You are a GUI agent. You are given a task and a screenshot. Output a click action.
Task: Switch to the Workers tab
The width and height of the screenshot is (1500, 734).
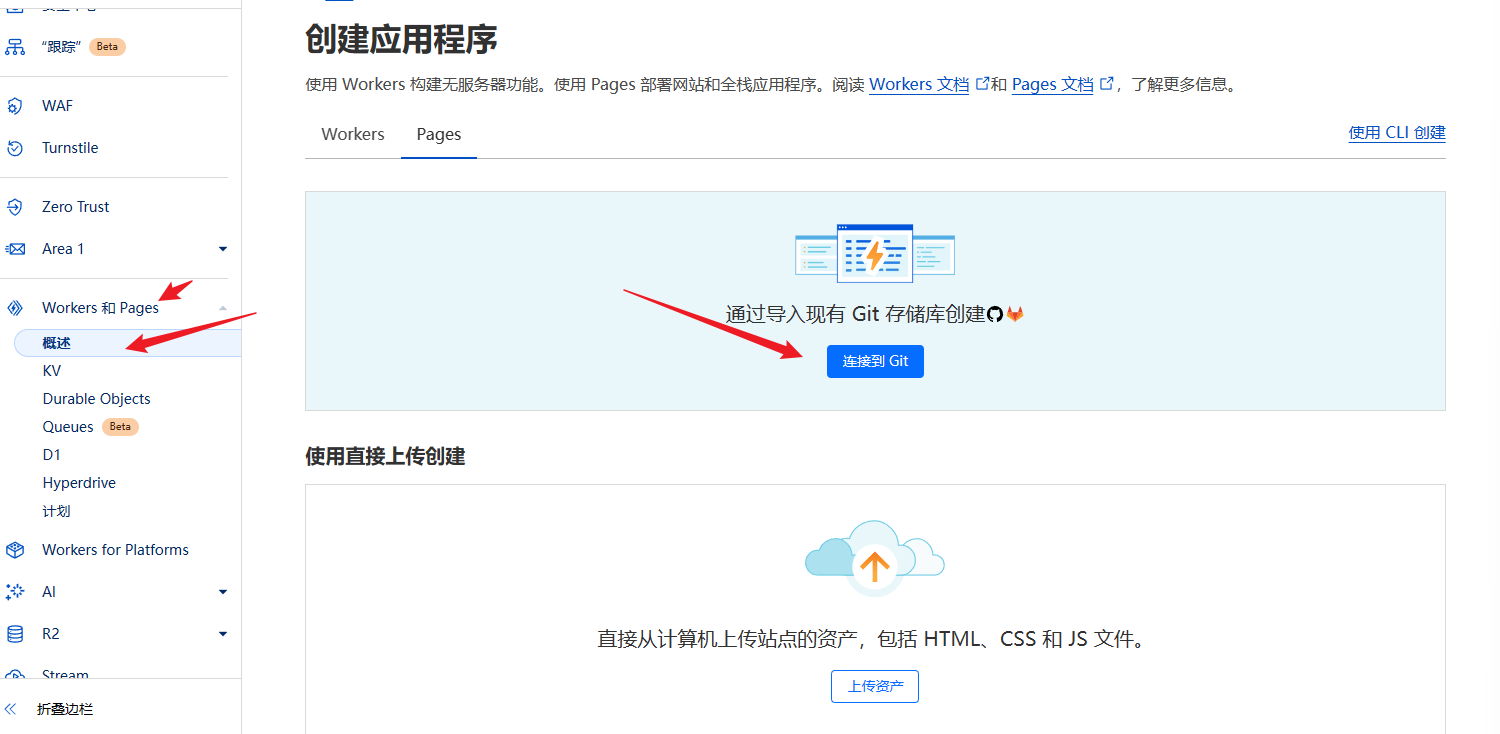[353, 134]
